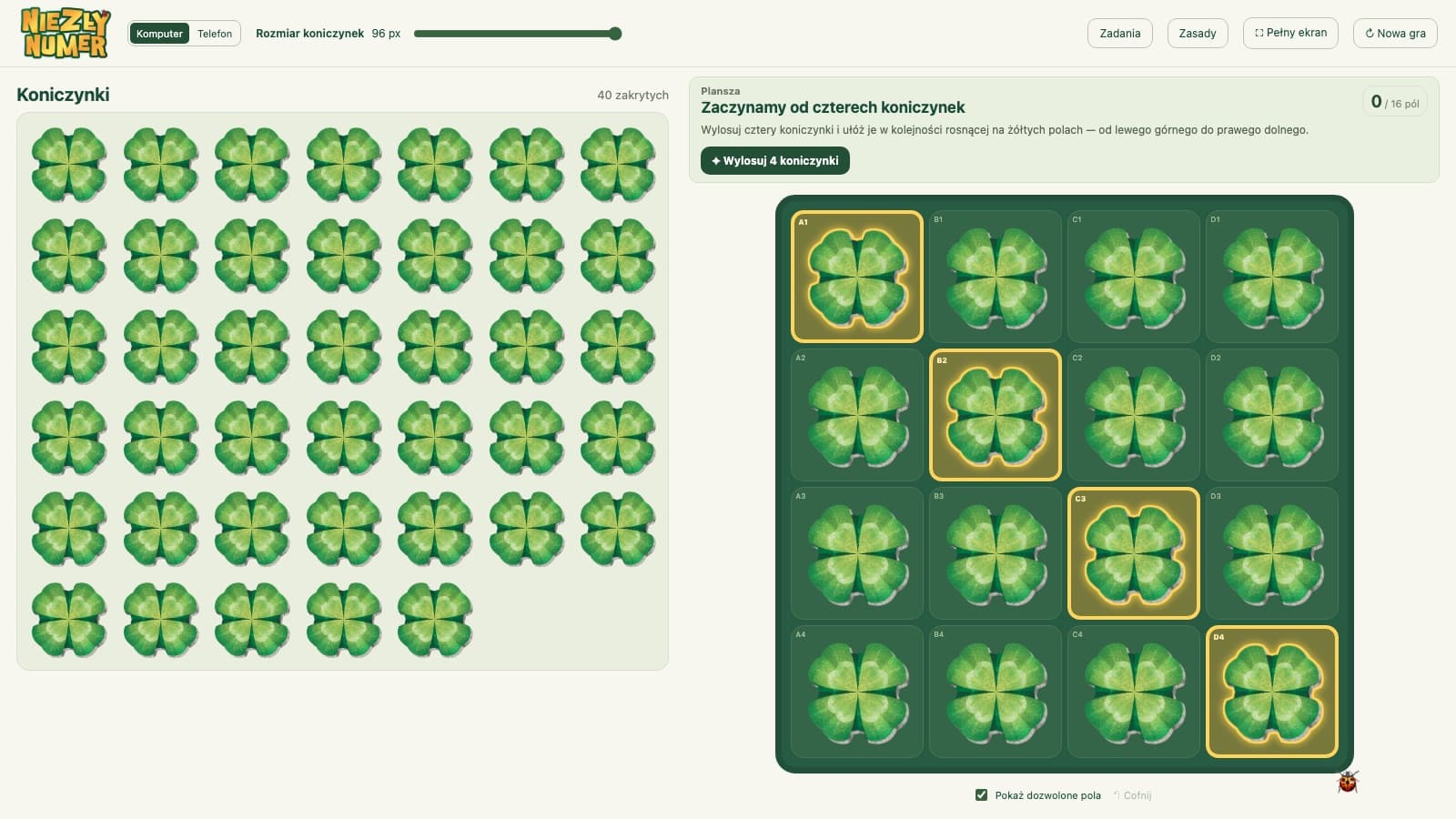This screenshot has width=1456, height=819.
Task: Open the Zasady rules
Action: (1198, 34)
